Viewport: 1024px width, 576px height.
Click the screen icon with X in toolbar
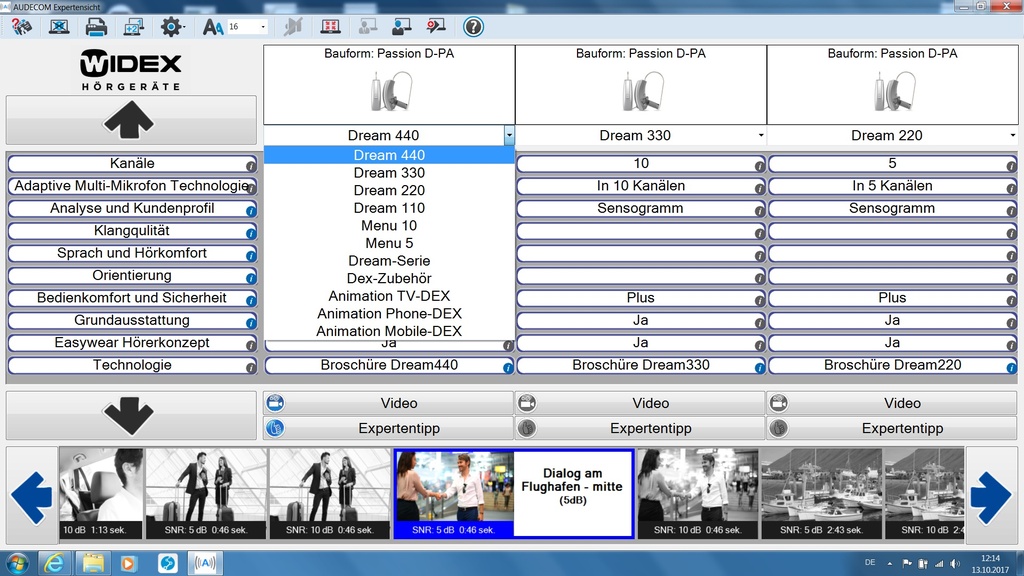[59, 27]
